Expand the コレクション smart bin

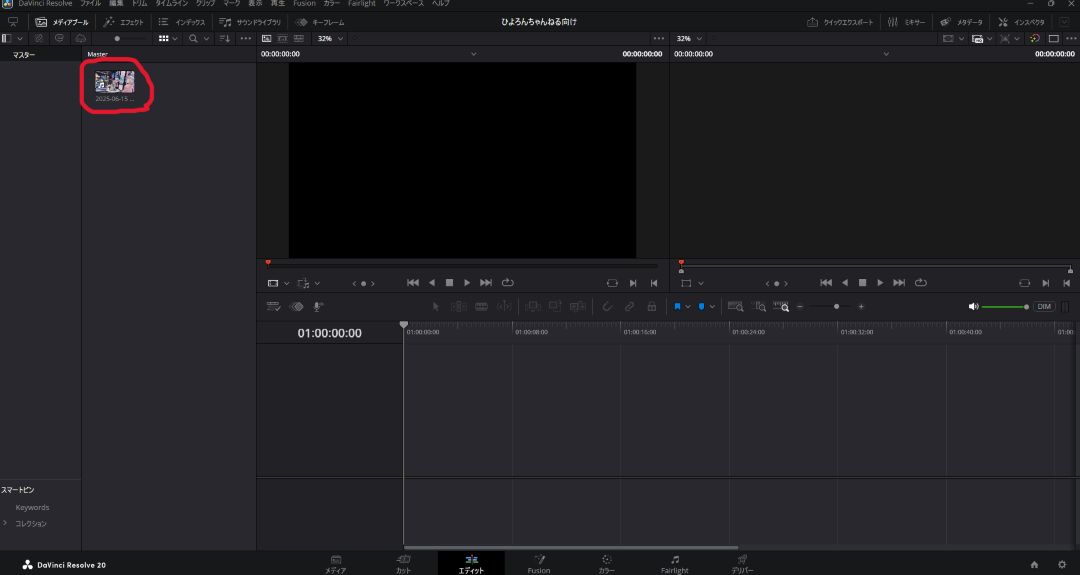(5, 523)
